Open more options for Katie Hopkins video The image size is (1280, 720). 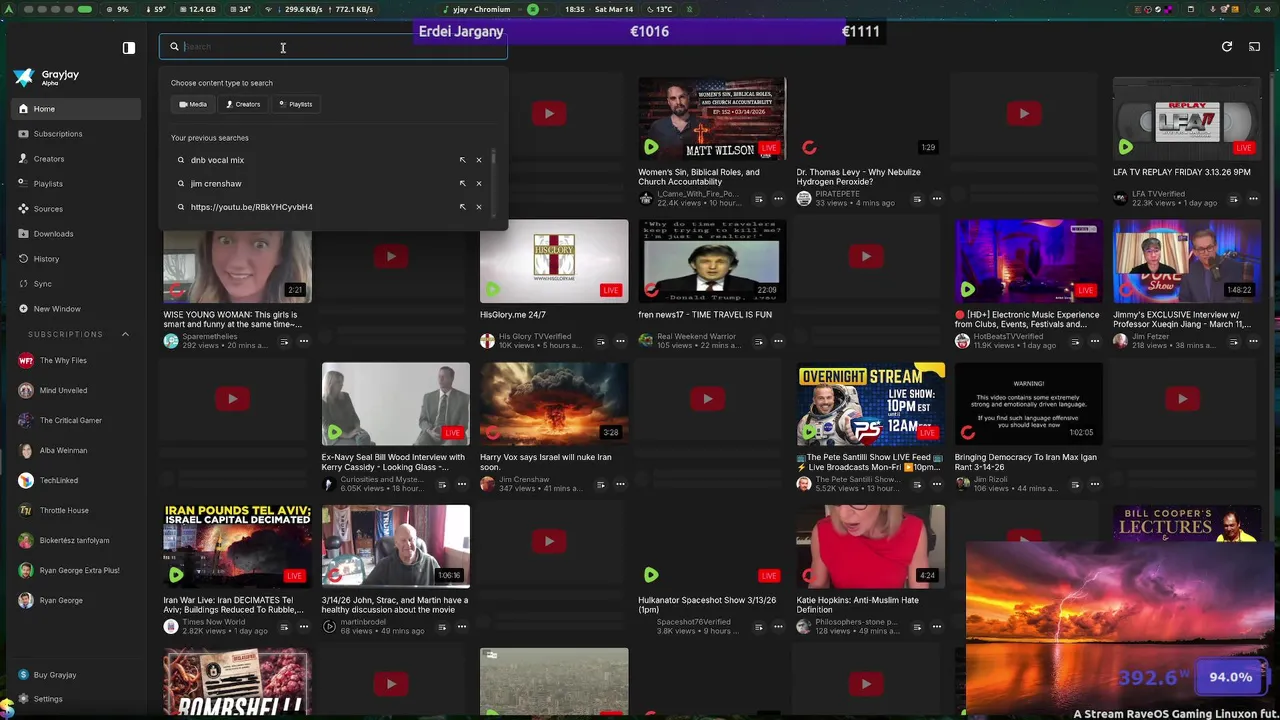[x=937, y=627]
